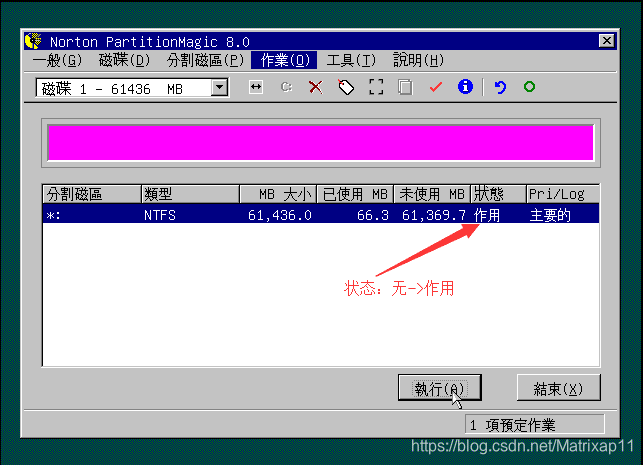Click the red X delete partition icon
The height and width of the screenshot is (465, 643).
tap(315, 87)
